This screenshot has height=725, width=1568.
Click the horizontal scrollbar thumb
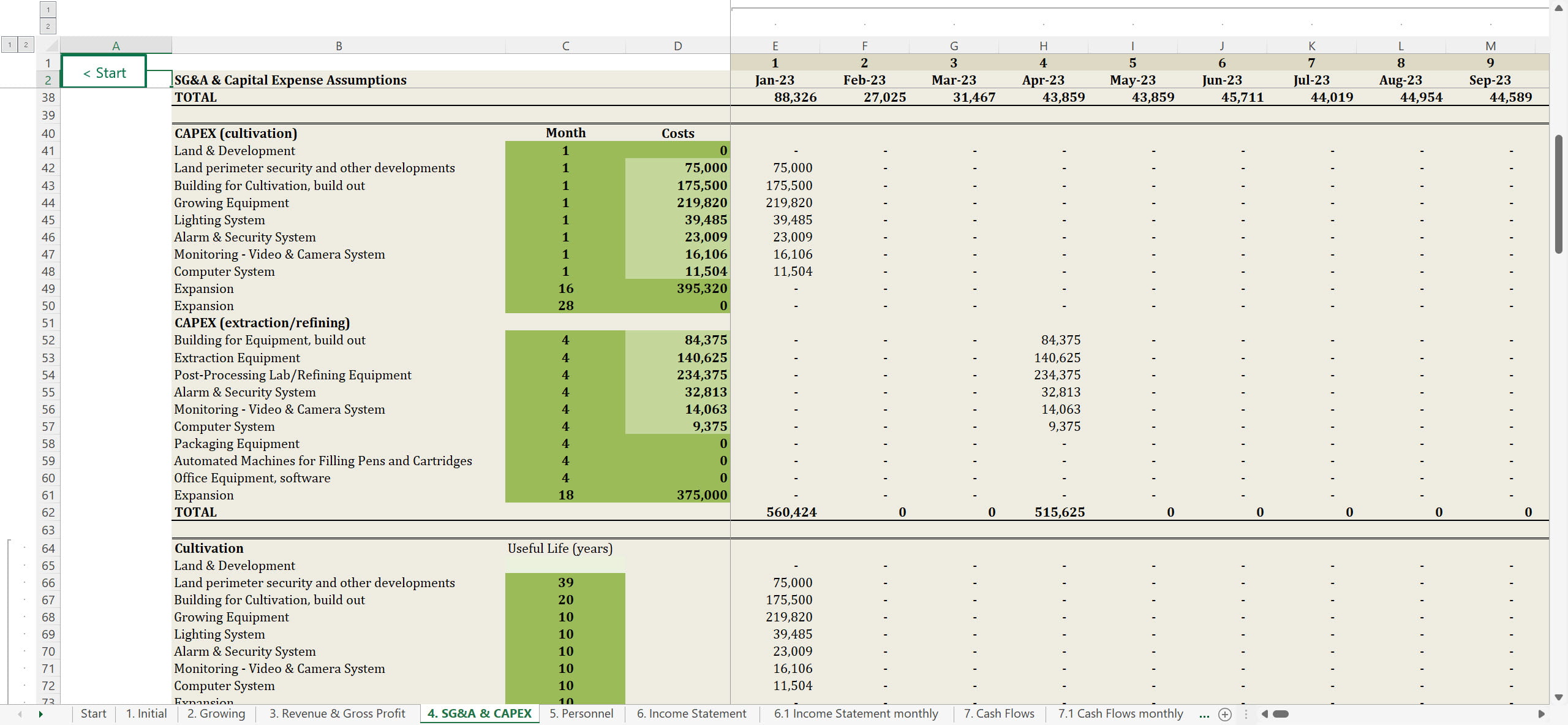tap(1281, 714)
